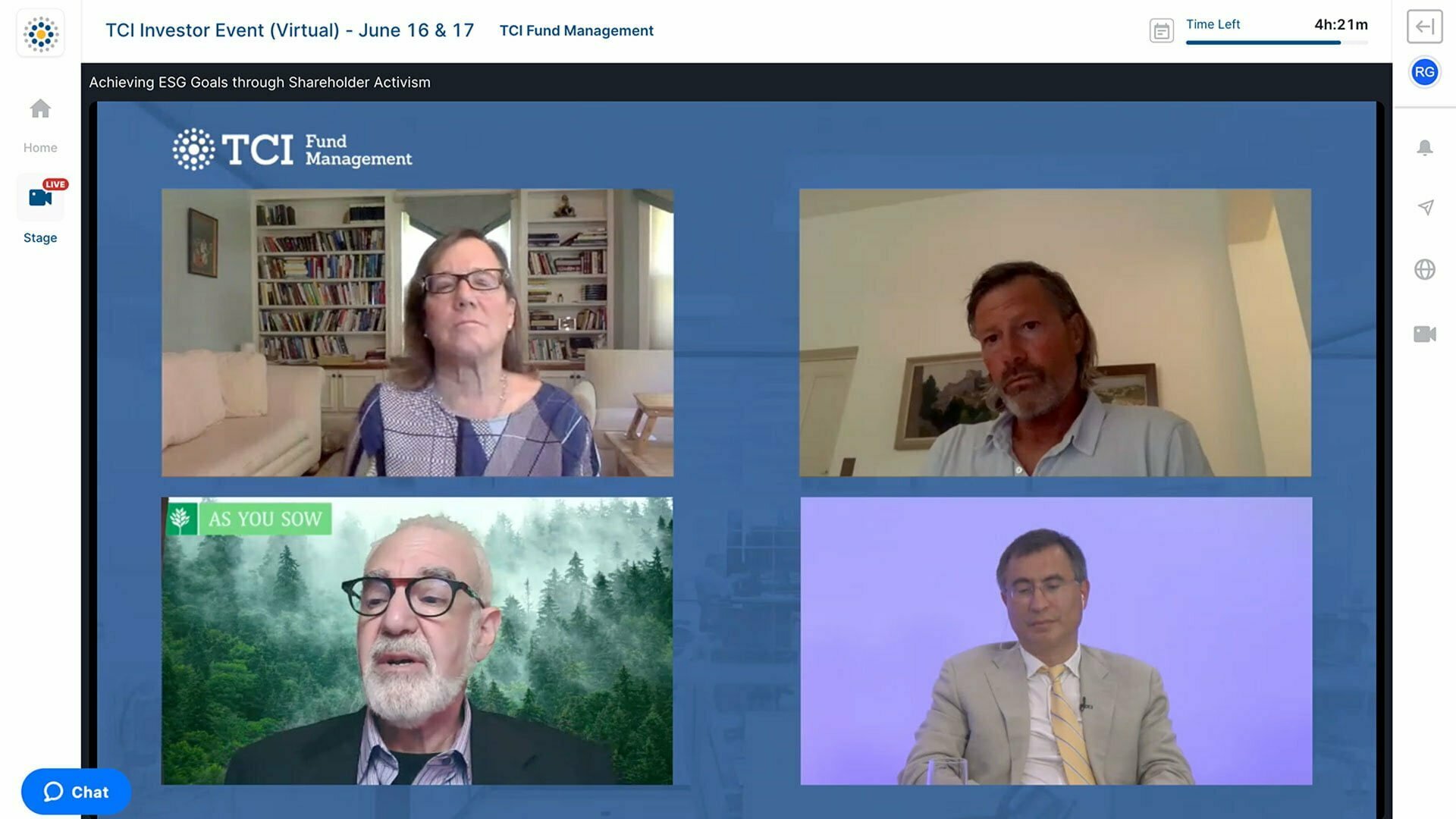Open the RG profile avatar
The width and height of the screenshot is (1456, 819).
1424,72
